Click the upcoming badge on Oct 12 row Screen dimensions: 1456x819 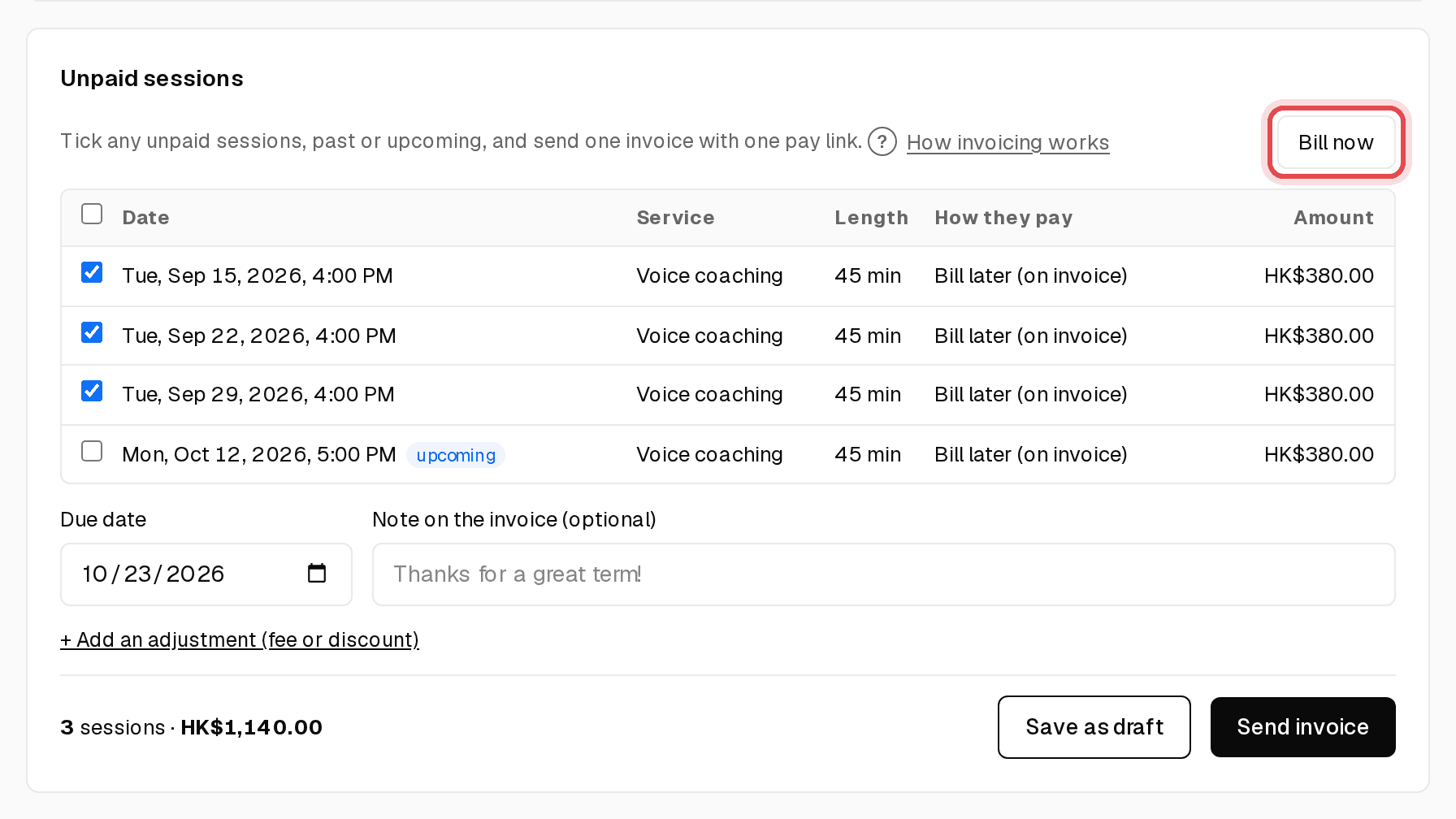click(456, 455)
